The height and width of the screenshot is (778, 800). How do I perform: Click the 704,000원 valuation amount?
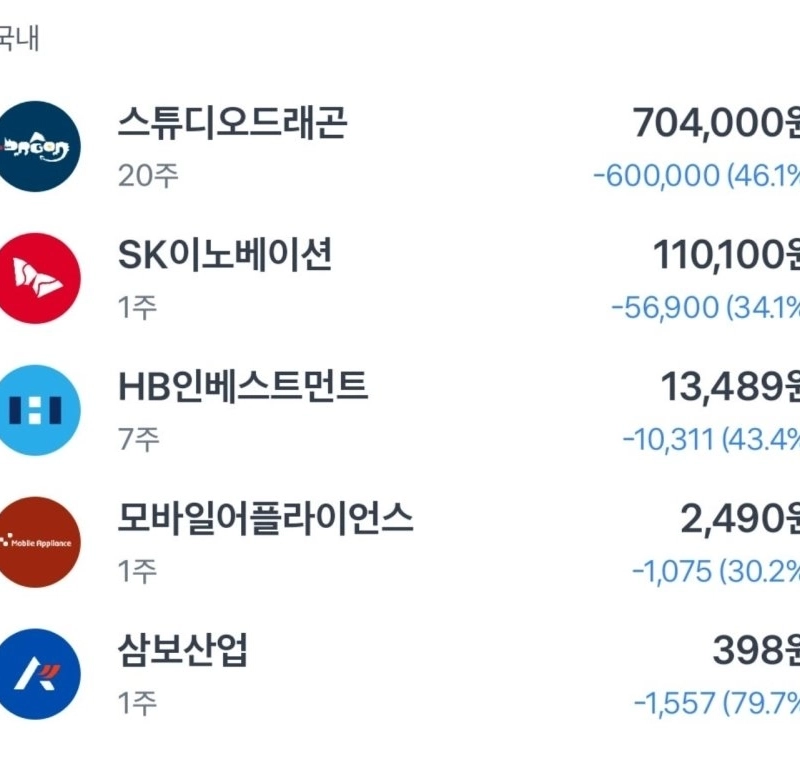[x=716, y=124]
